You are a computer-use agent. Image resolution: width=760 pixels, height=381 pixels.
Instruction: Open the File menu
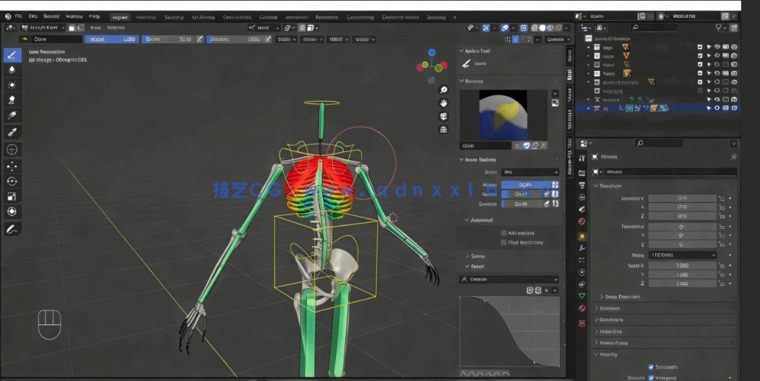(18, 16)
